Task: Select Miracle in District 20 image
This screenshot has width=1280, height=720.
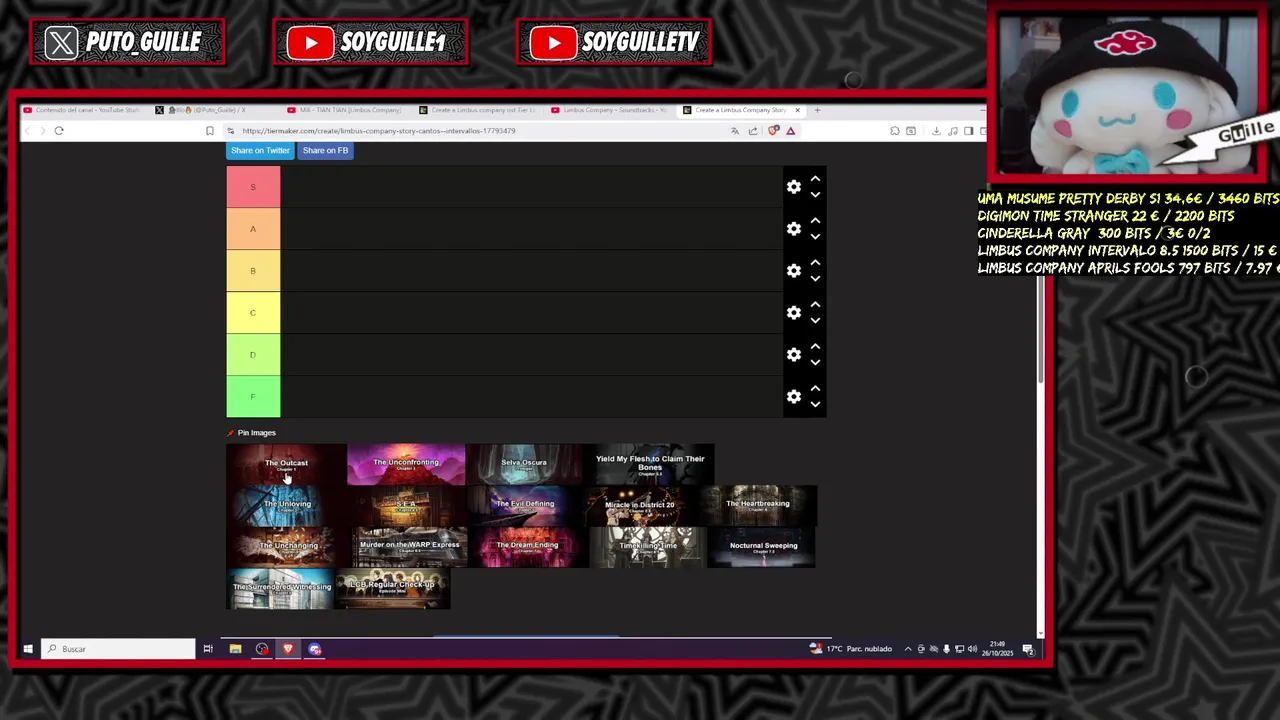Action: point(640,506)
